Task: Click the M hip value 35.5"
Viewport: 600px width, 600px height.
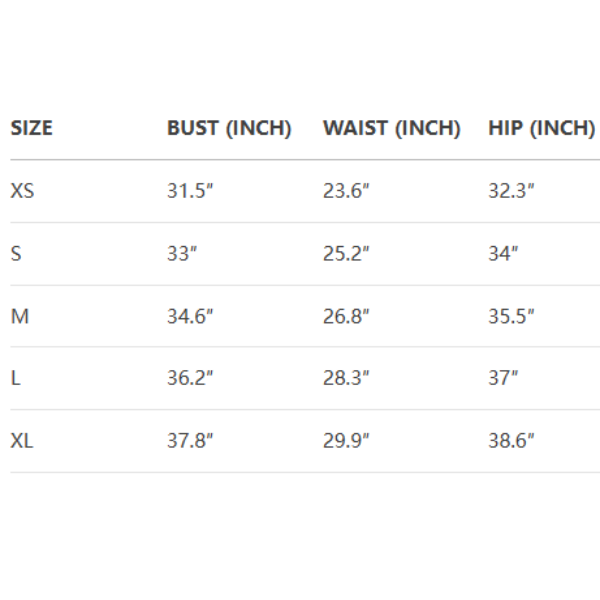Action: click(511, 316)
